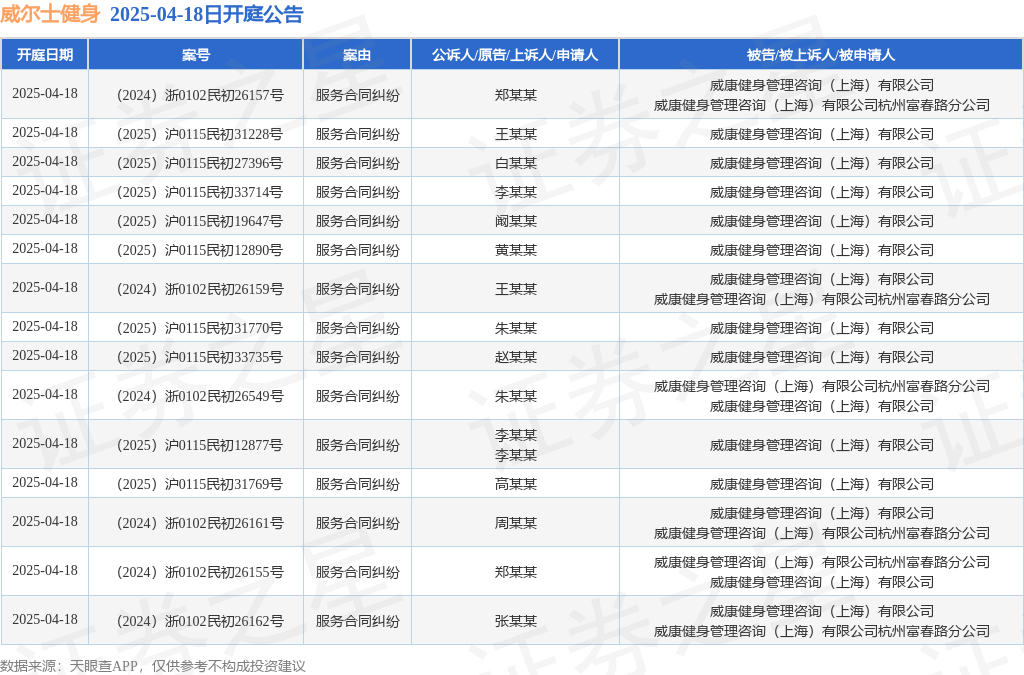Click plaintiff 阚某某

click(x=516, y=221)
